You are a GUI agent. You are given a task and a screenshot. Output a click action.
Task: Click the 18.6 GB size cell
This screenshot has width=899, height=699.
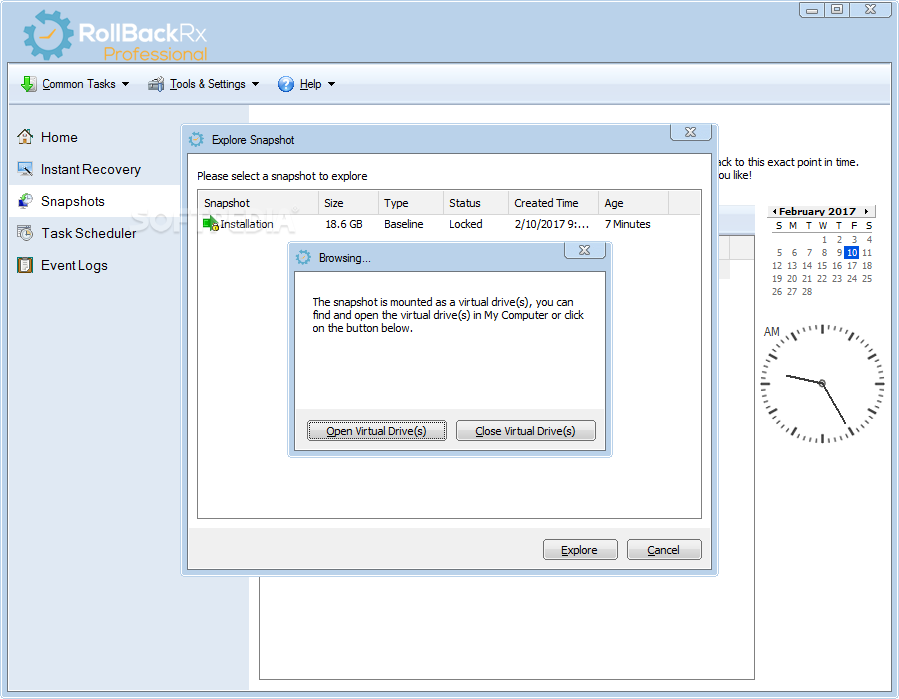tap(344, 224)
